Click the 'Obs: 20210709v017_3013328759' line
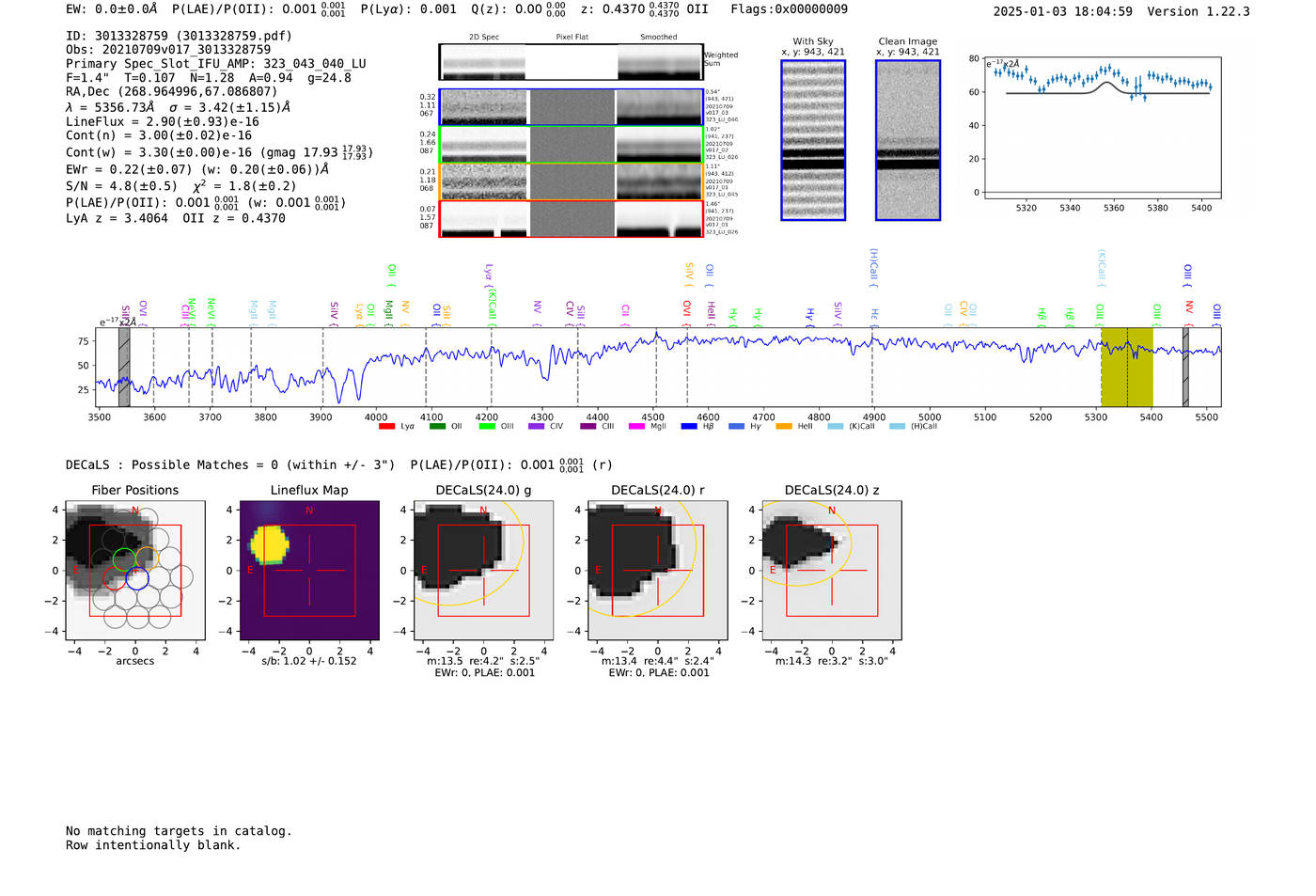This screenshot has height=896, width=1316. [168, 50]
